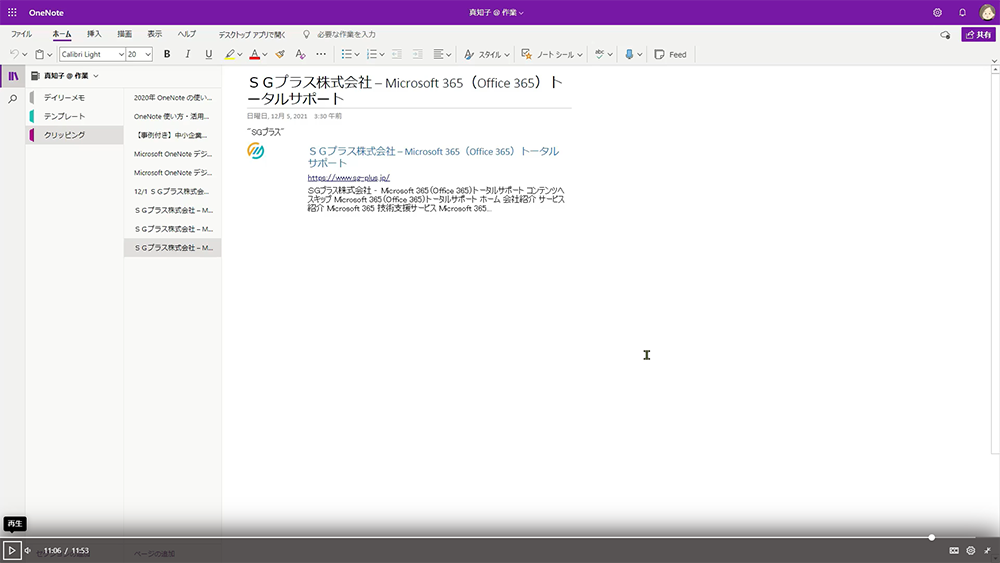Screen dimensions: 1000x563
Task: Click the share button
Action: pos(978,34)
